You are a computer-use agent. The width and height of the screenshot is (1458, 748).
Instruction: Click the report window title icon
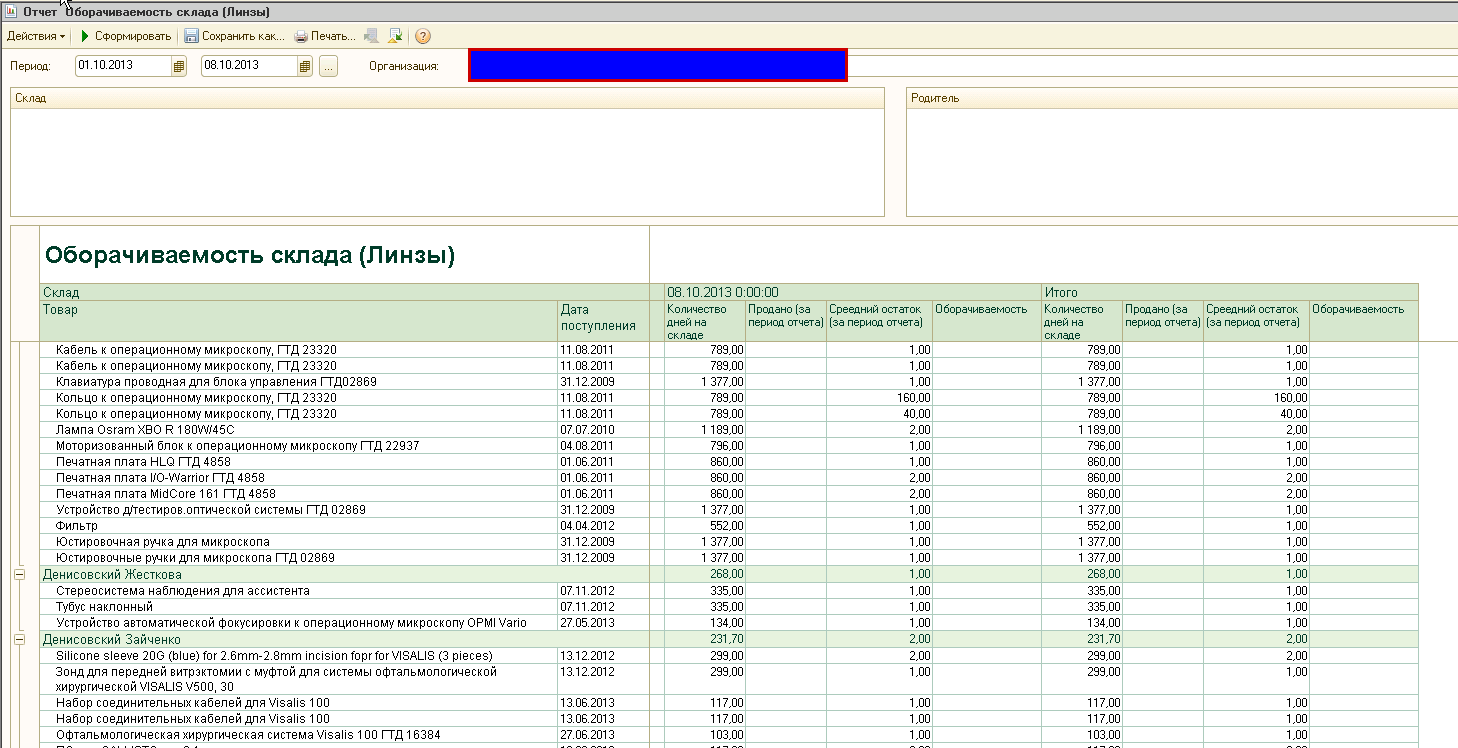tap(11, 11)
